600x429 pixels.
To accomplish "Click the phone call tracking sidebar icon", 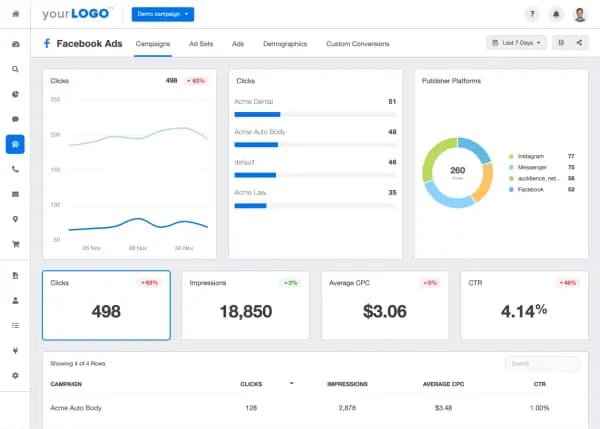I will pos(15,169).
